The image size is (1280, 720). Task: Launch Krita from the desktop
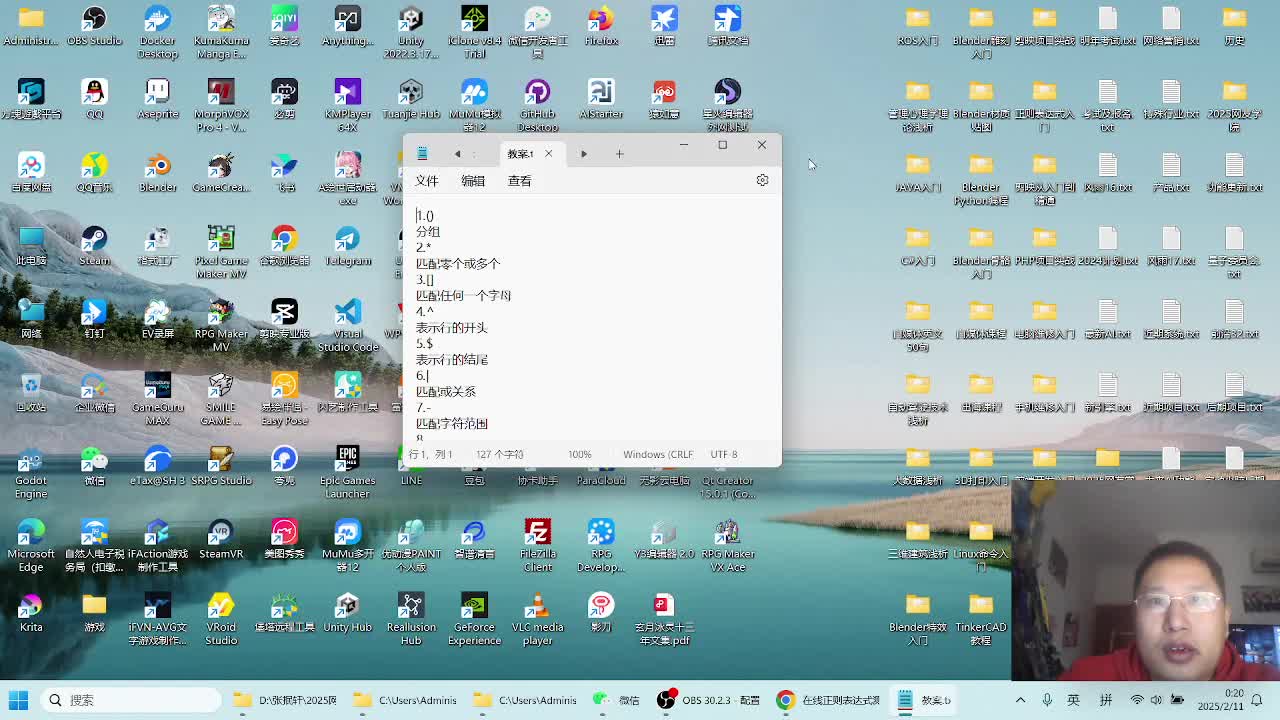31,612
